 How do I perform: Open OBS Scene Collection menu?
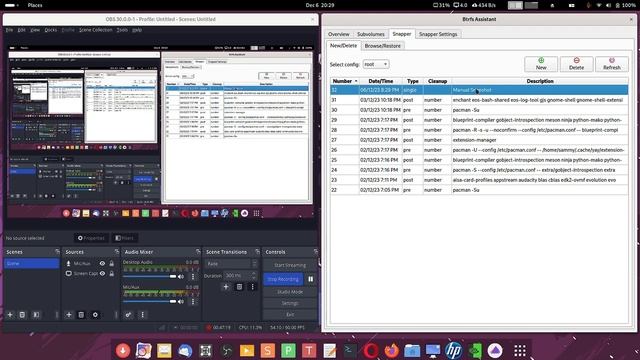96,30
